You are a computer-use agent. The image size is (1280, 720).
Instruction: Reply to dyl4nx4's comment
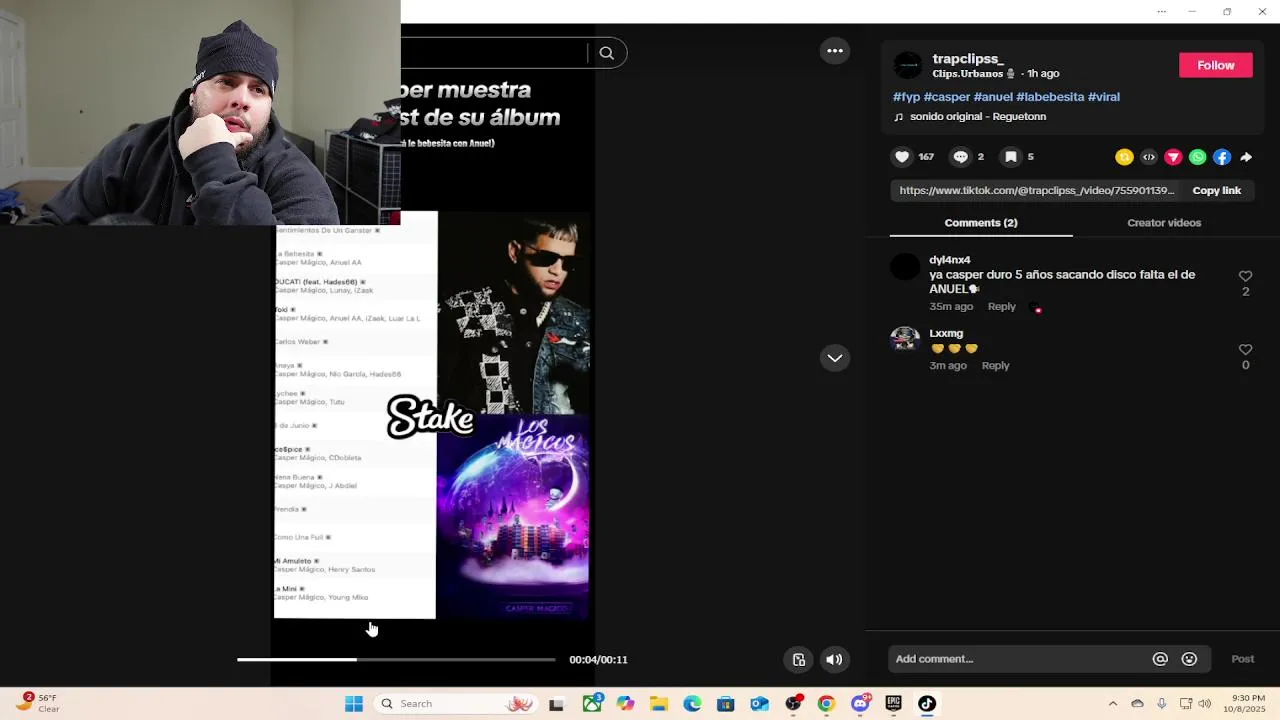click(1001, 307)
